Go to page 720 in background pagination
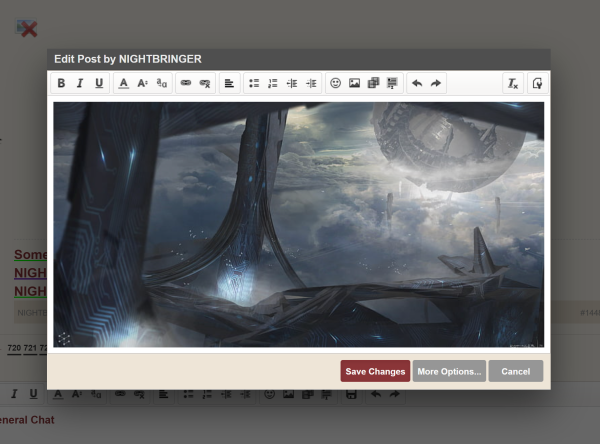 point(14,348)
